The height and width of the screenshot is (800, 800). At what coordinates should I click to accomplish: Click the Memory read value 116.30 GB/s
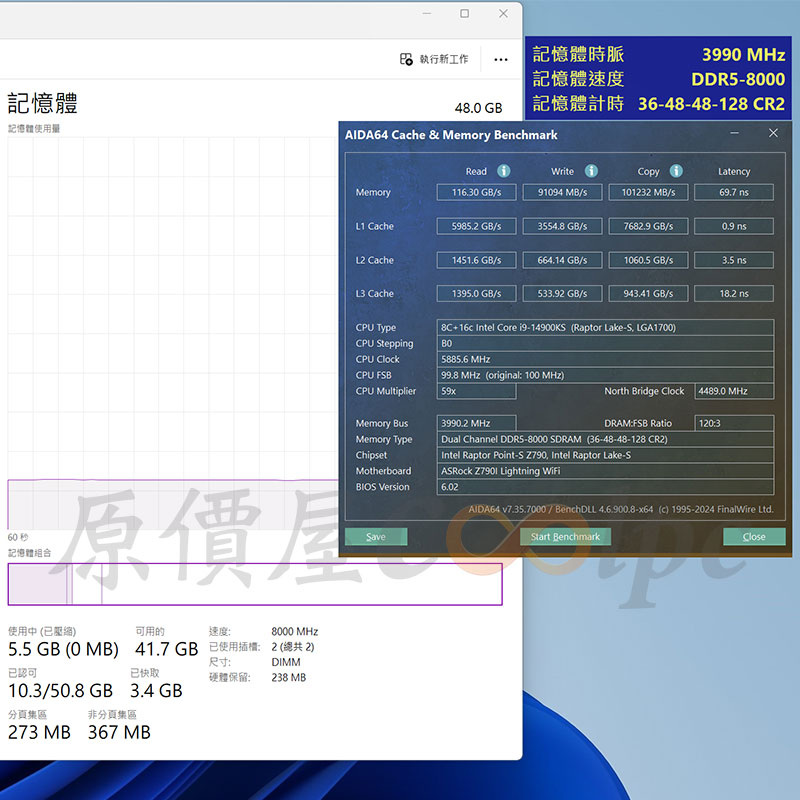477,192
